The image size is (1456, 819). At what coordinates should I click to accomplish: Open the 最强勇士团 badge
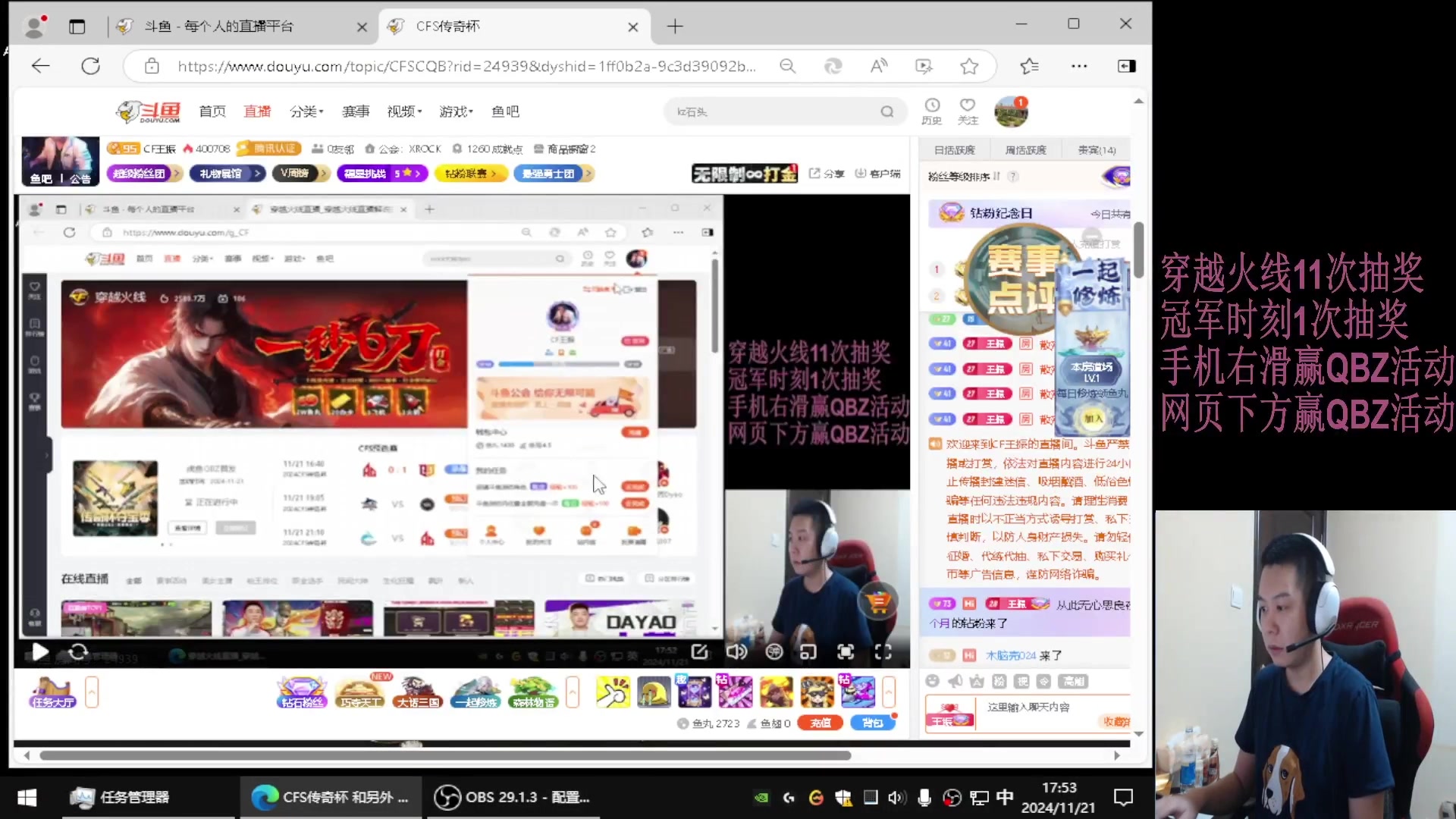pyautogui.click(x=554, y=174)
